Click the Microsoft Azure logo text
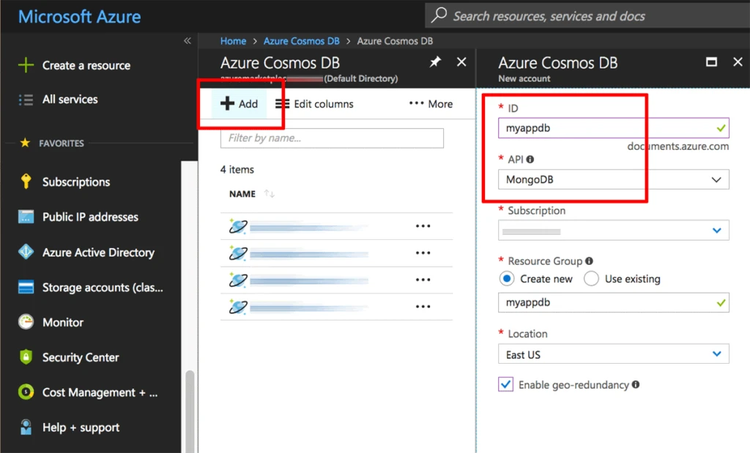The image size is (750, 453). pyautogui.click(x=79, y=17)
